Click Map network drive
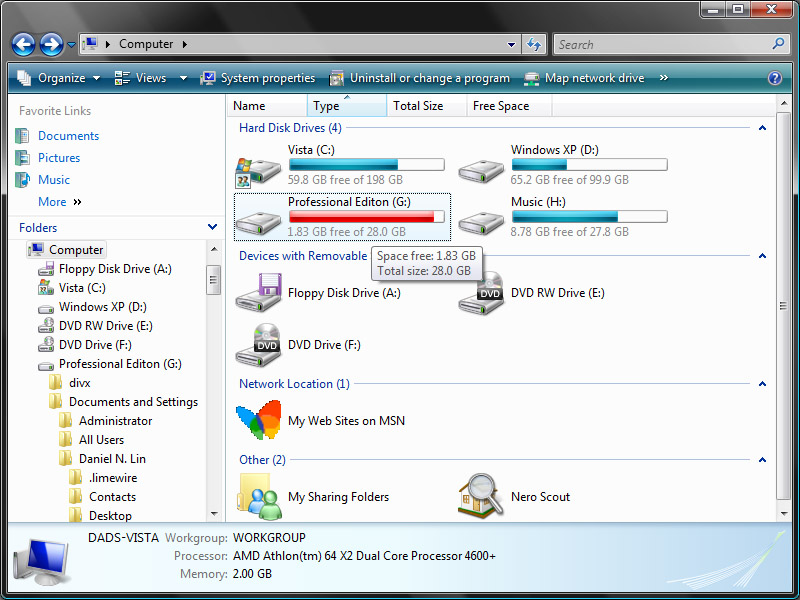This screenshot has height=600, width=800. click(584, 78)
